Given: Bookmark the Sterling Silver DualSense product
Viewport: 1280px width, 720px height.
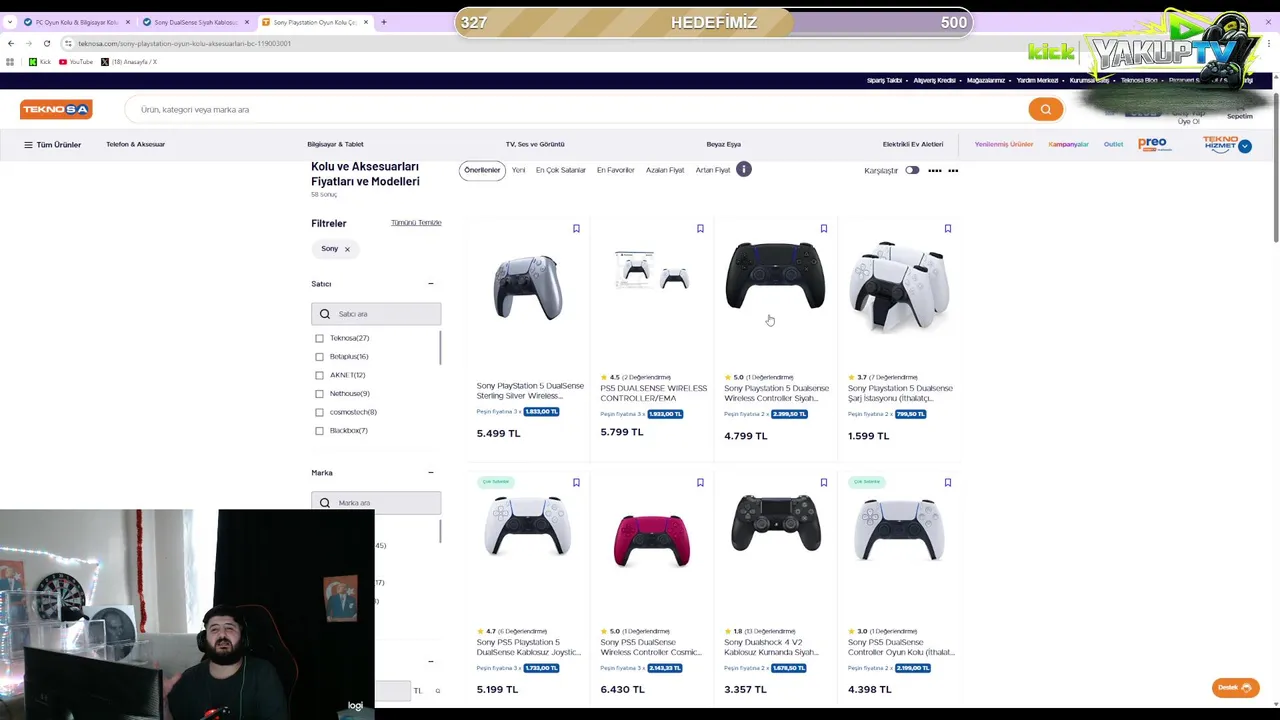Looking at the screenshot, I should point(576,229).
